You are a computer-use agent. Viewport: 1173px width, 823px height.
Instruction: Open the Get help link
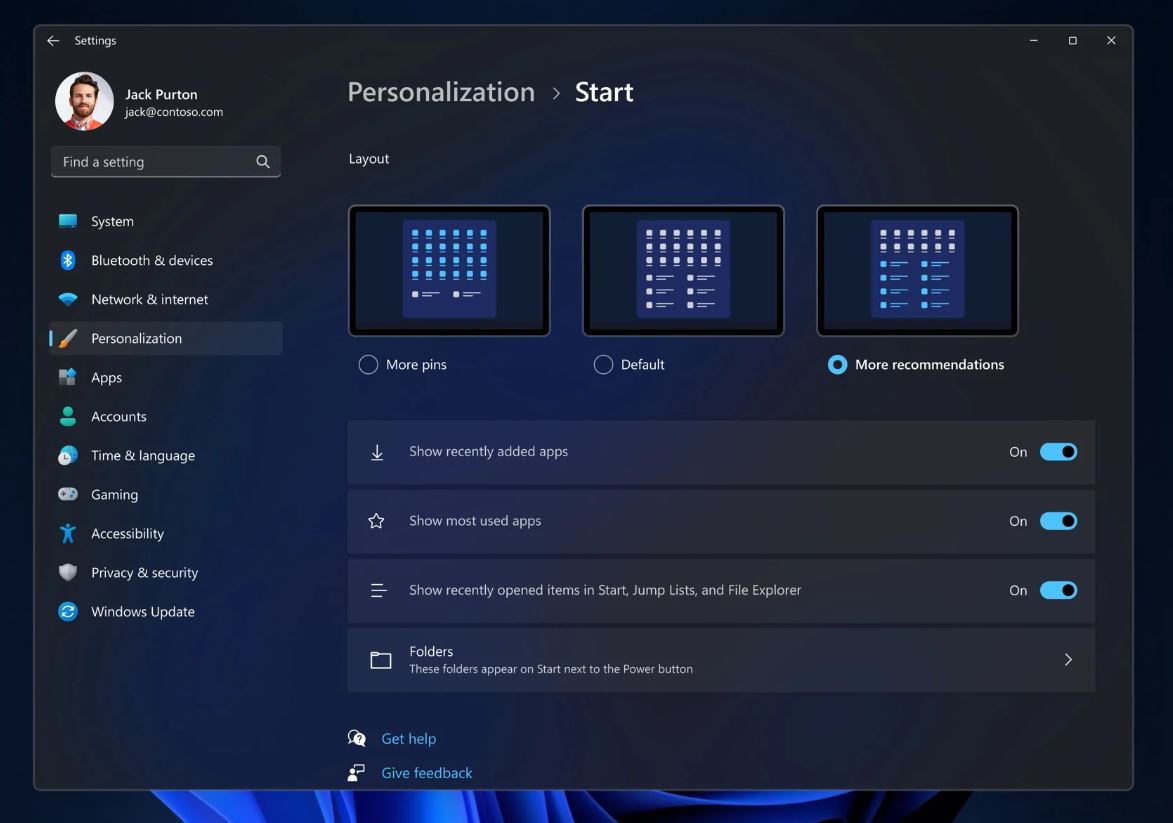coord(408,739)
